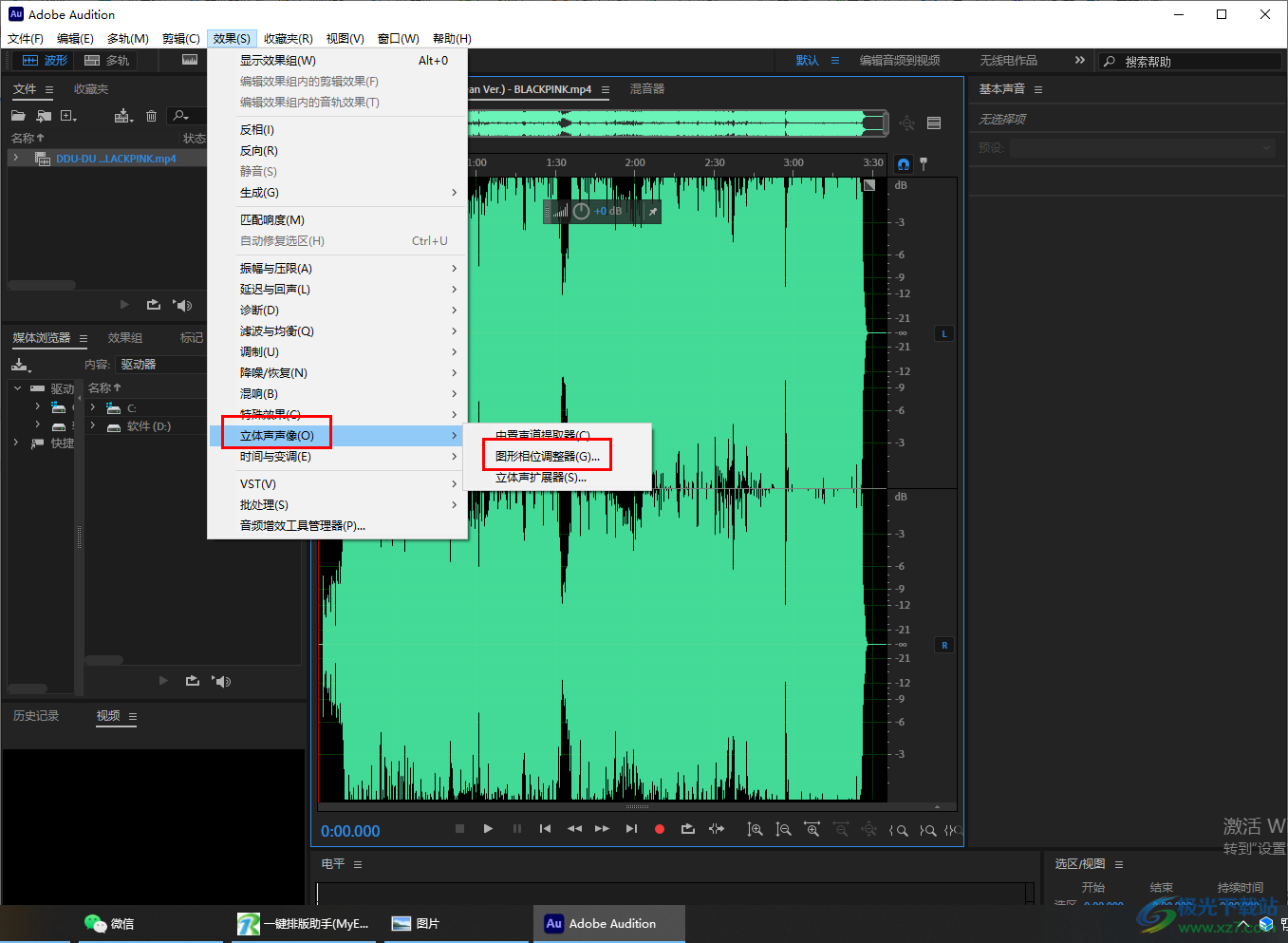This screenshot has height=943, width=1288.
Task: Toggle the spectral display icon in toolbar
Action: (190, 60)
